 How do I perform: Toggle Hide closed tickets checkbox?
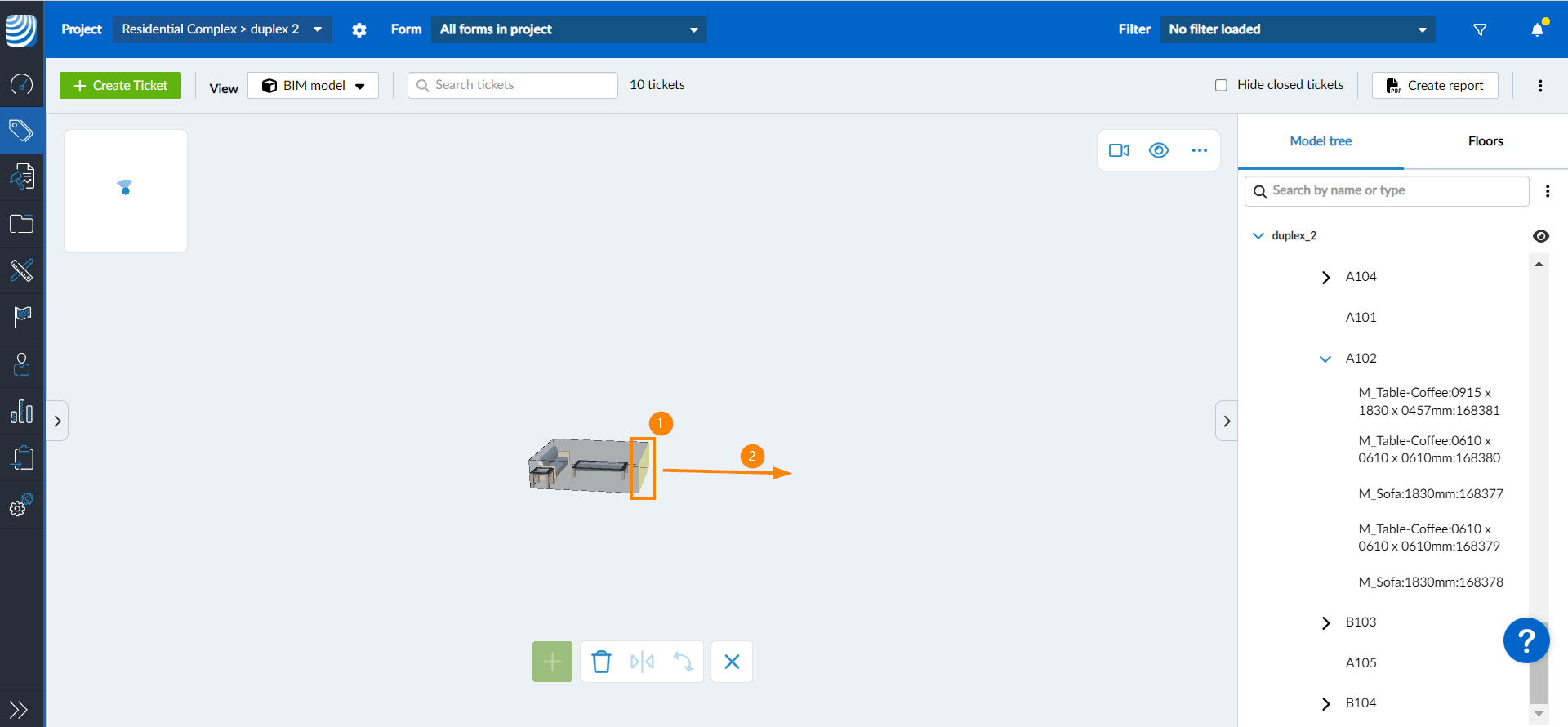coord(1221,85)
